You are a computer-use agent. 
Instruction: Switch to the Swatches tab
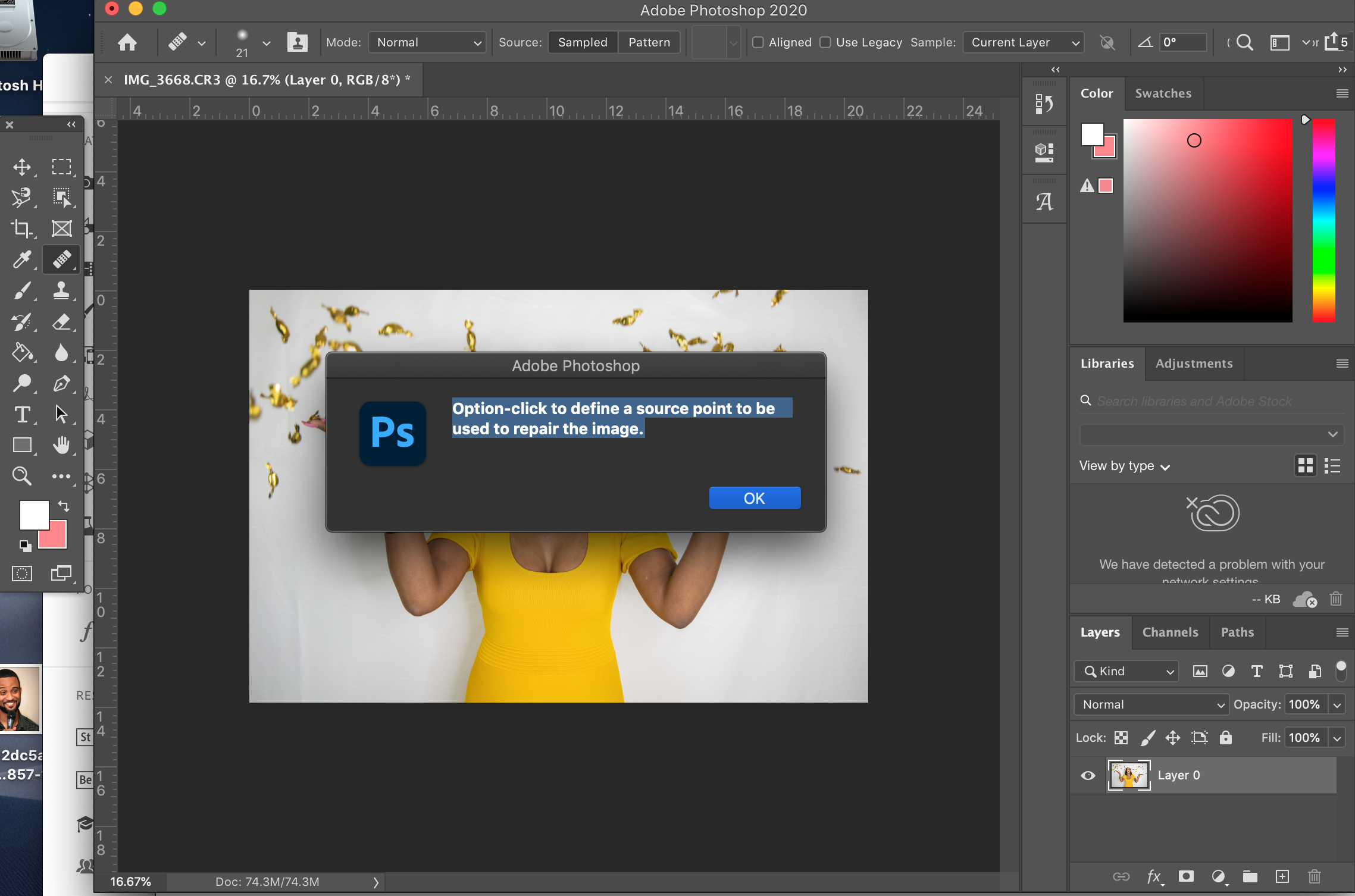pos(1163,93)
